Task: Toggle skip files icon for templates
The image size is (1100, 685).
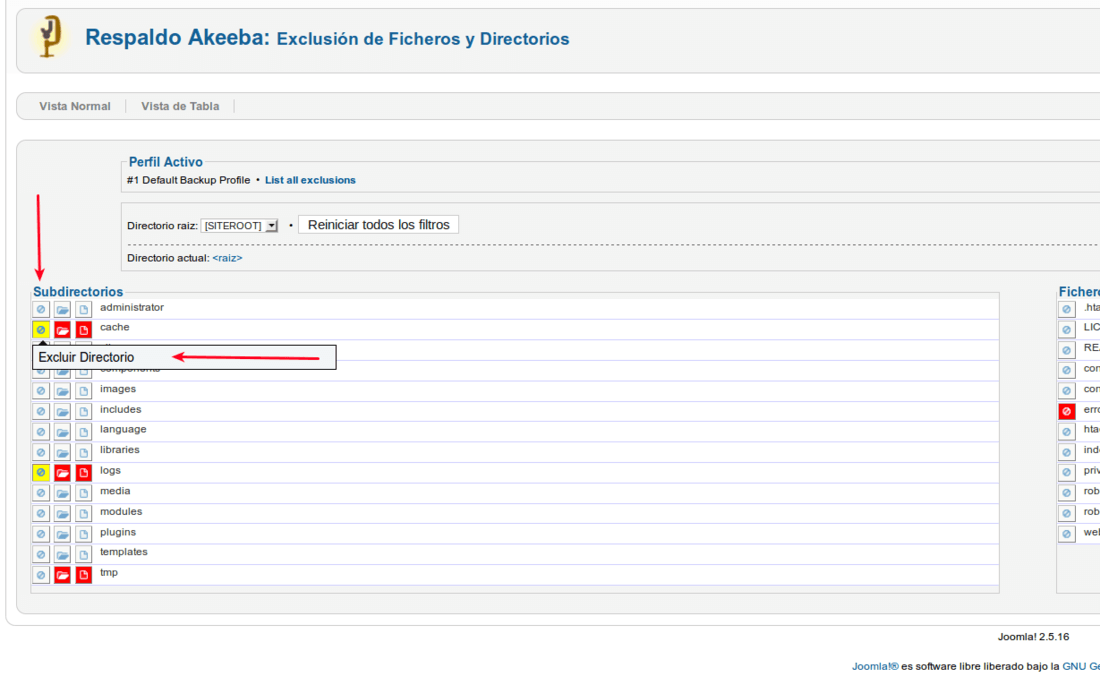Action: (83, 554)
